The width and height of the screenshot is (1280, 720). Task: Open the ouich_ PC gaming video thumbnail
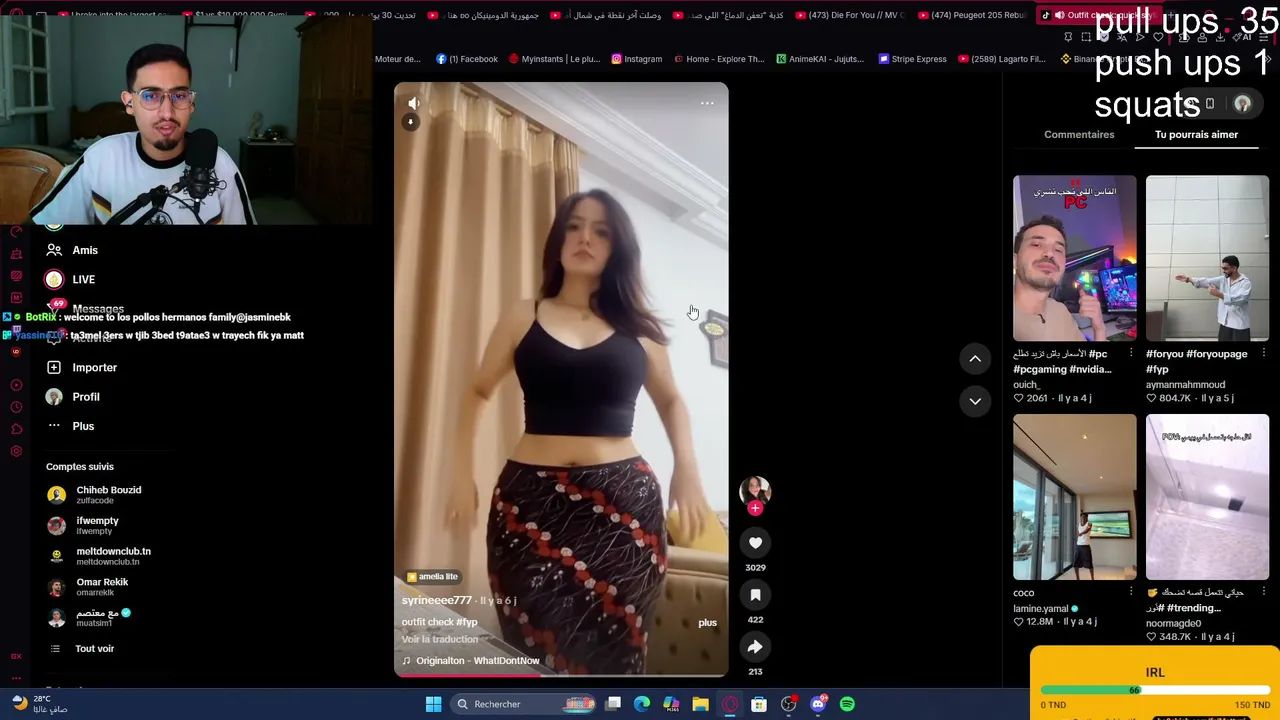[1075, 258]
